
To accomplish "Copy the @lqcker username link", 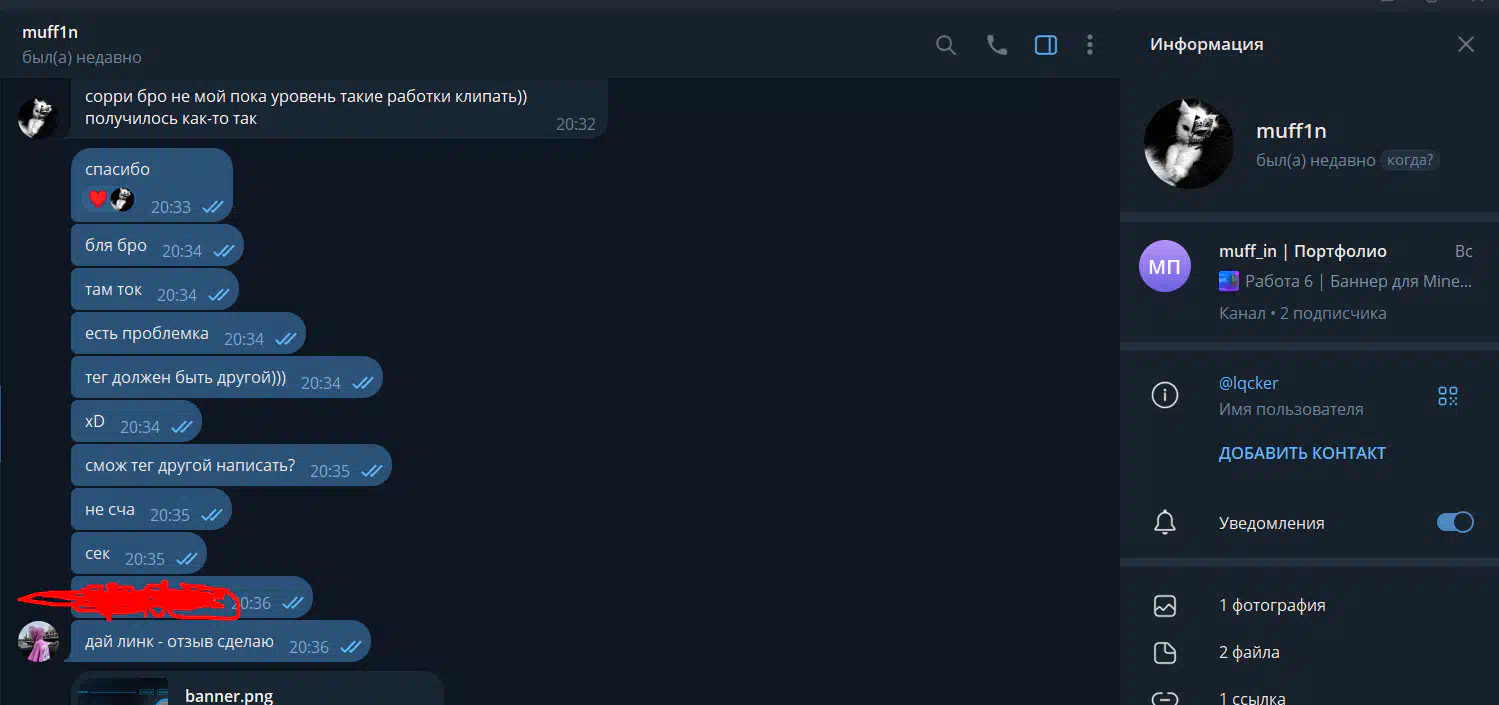I will pos(1248,383).
